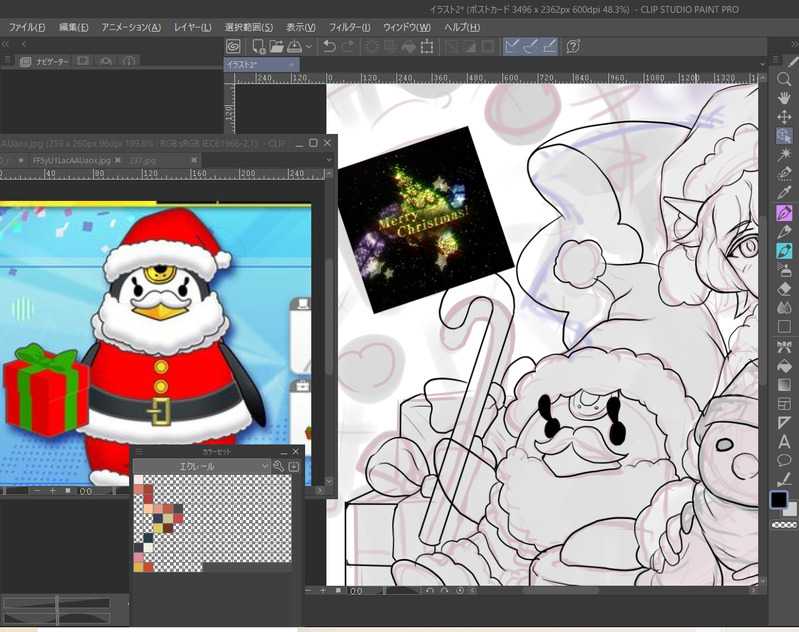Open the アニメーション(A) menu

131,27
